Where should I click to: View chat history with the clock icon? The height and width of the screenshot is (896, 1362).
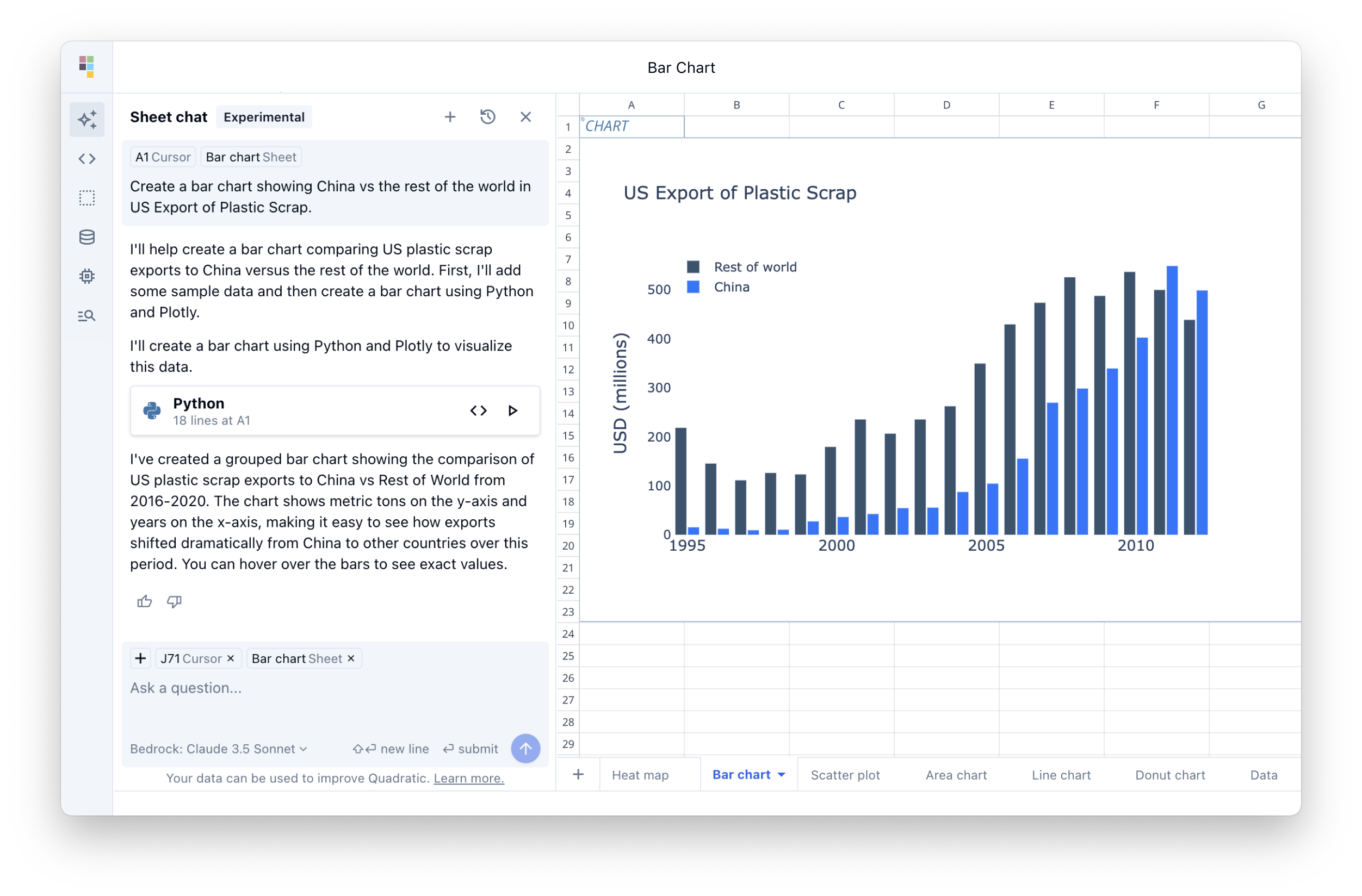pyautogui.click(x=488, y=116)
